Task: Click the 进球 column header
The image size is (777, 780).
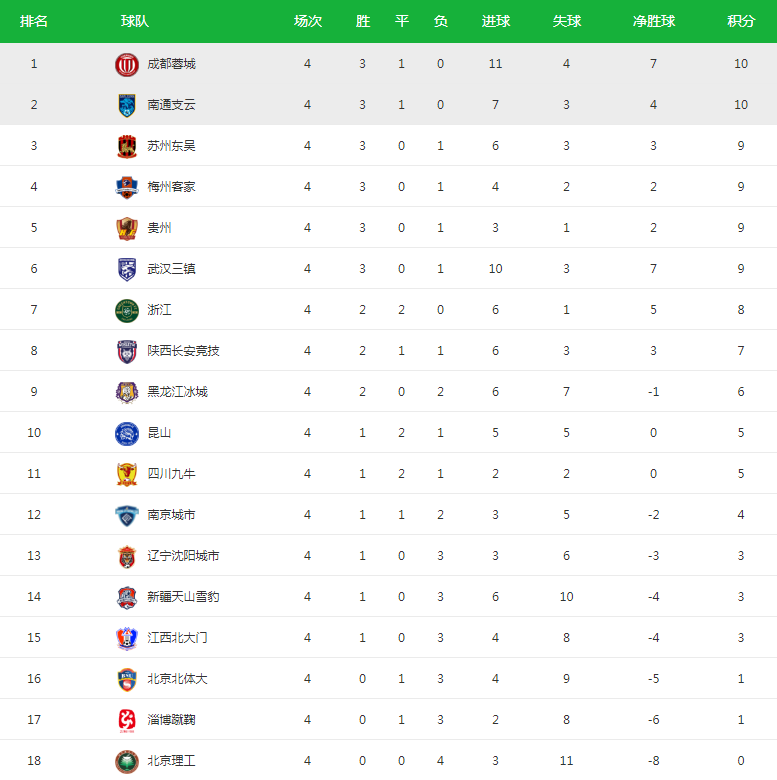Action: 495,21
